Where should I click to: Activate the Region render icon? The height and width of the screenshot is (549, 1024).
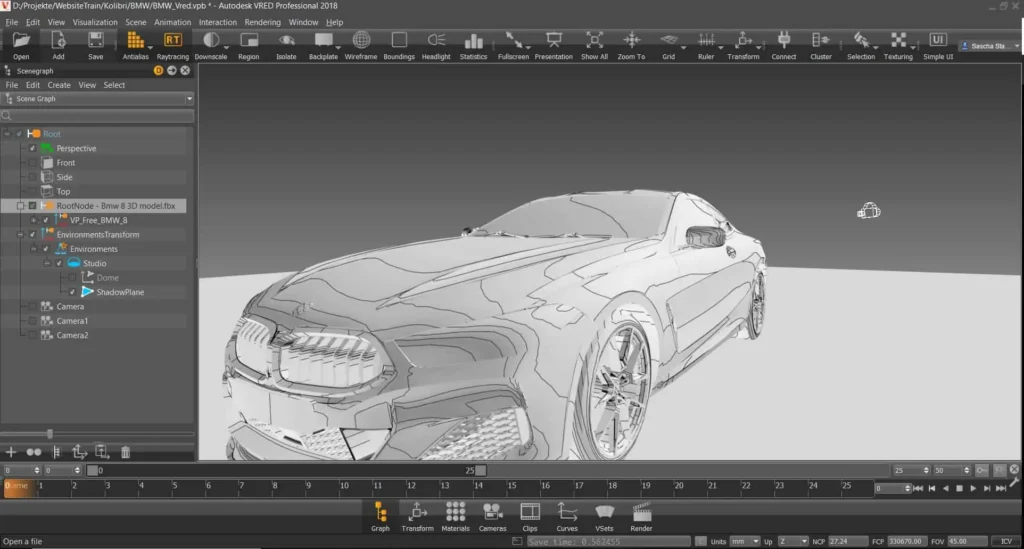pyautogui.click(x=249, y=40)
